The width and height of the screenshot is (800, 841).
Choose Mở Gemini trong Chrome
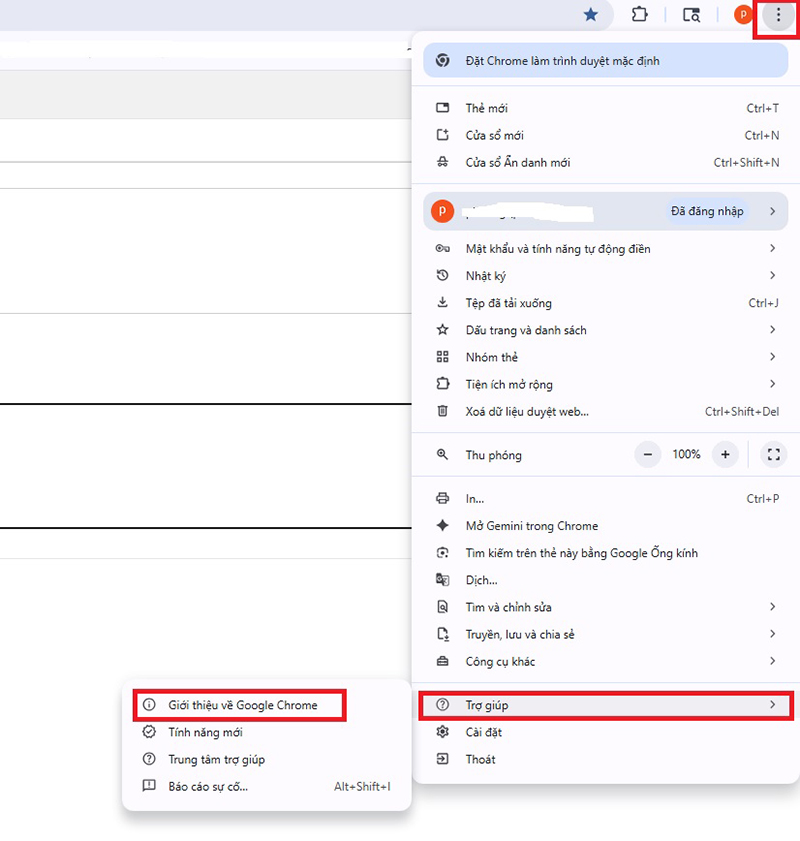coord(606,526)
